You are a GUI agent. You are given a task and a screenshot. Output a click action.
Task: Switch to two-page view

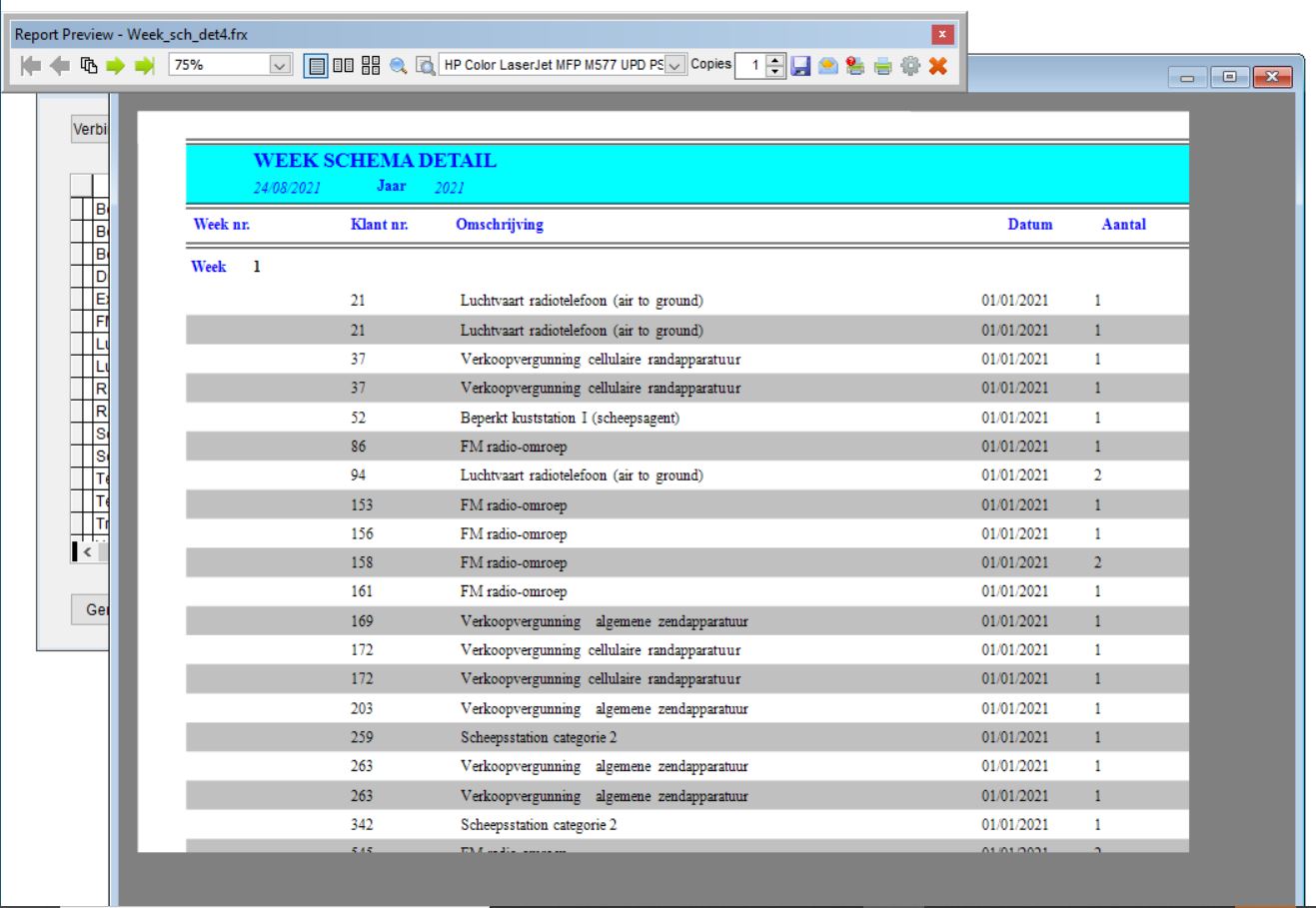pyautogui.click(x=344, y=66)
